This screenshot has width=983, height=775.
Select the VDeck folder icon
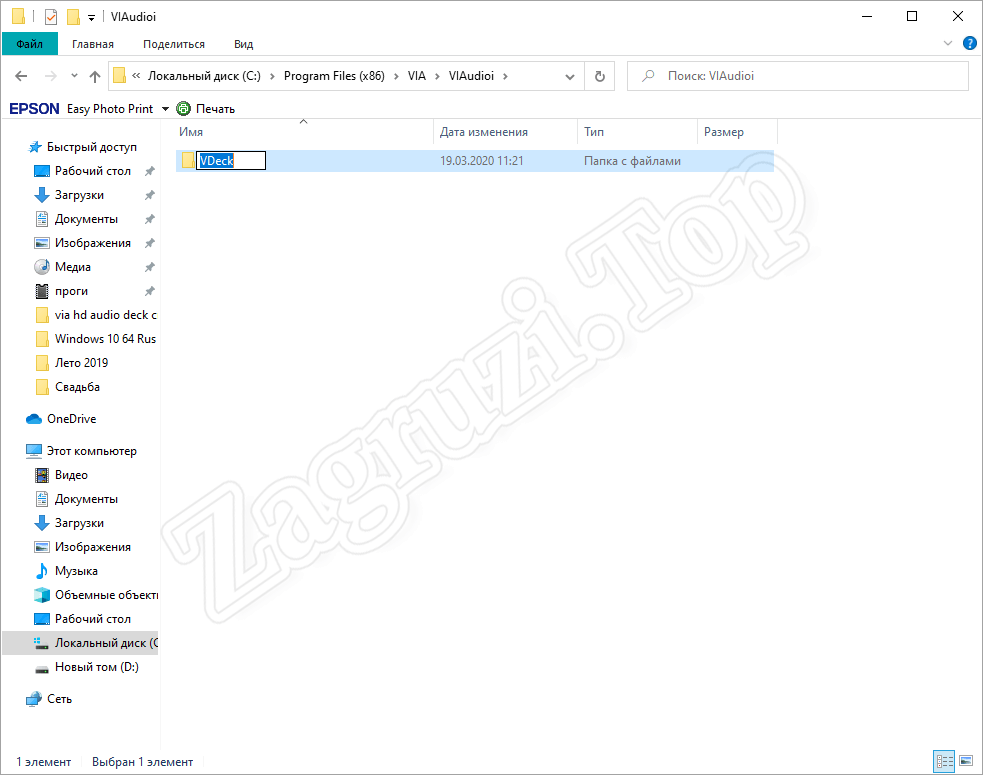pyautogui.click(x=187, y=160)
